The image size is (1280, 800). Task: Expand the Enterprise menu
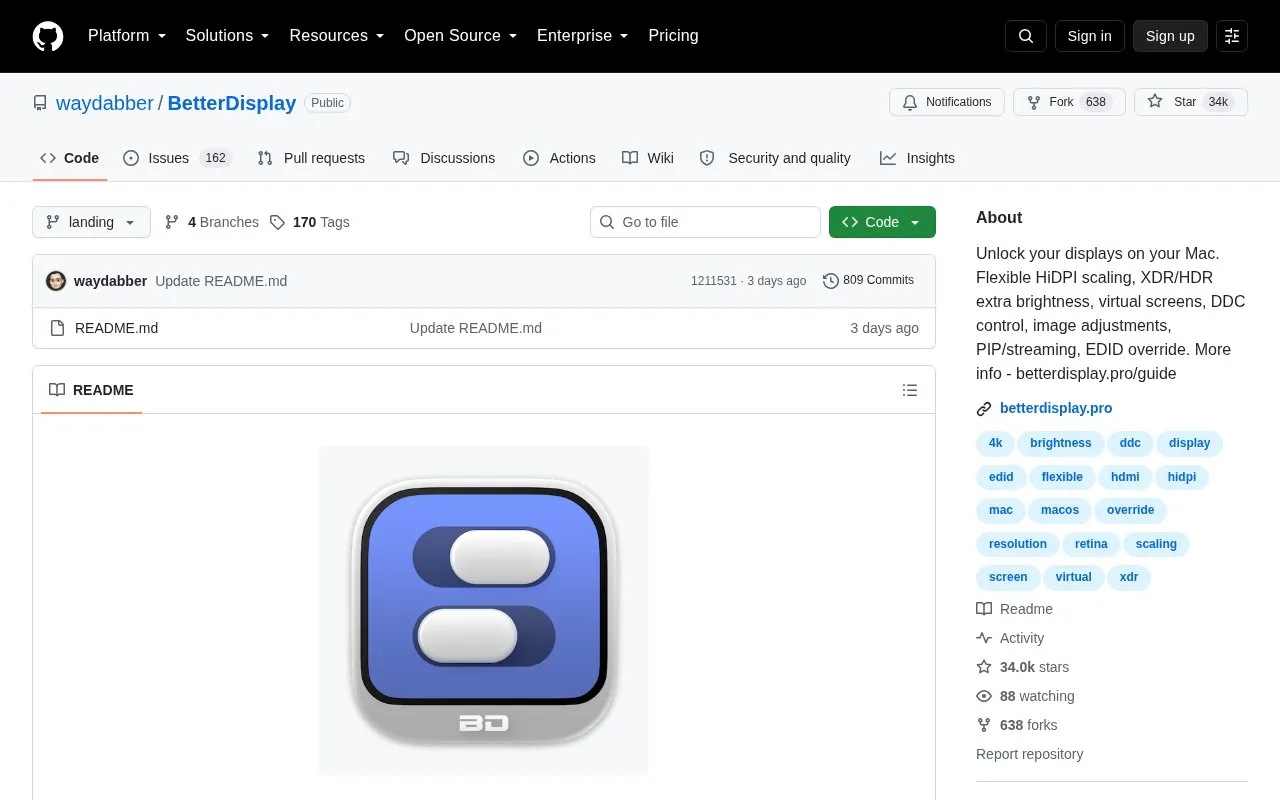[583, 36]
